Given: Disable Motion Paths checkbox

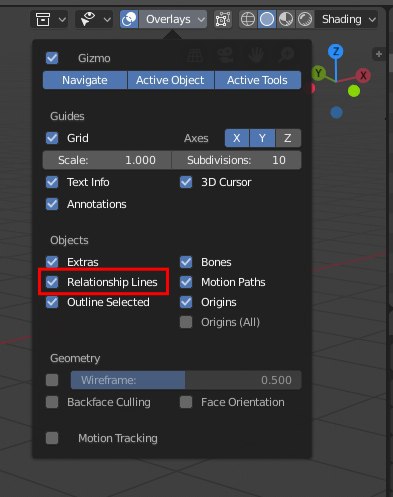Looking at the screenshot, I should [x=186, y=282].
